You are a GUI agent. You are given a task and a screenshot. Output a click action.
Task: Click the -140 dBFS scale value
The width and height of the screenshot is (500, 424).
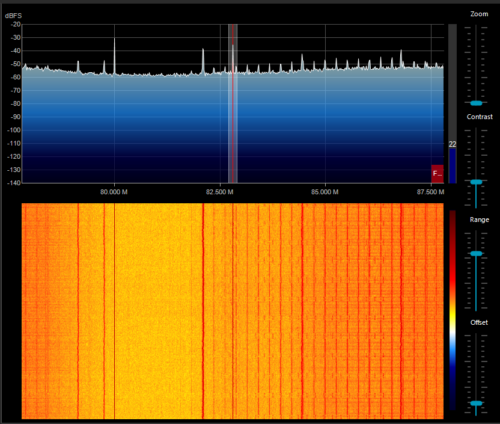pos(14,183)
